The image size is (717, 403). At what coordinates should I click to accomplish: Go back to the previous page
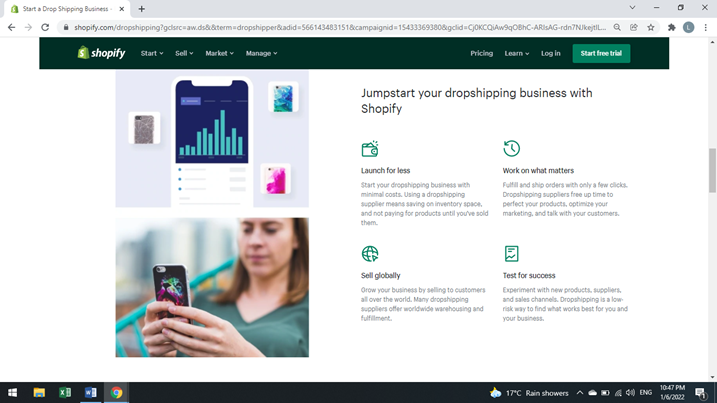tap(11, 27)
